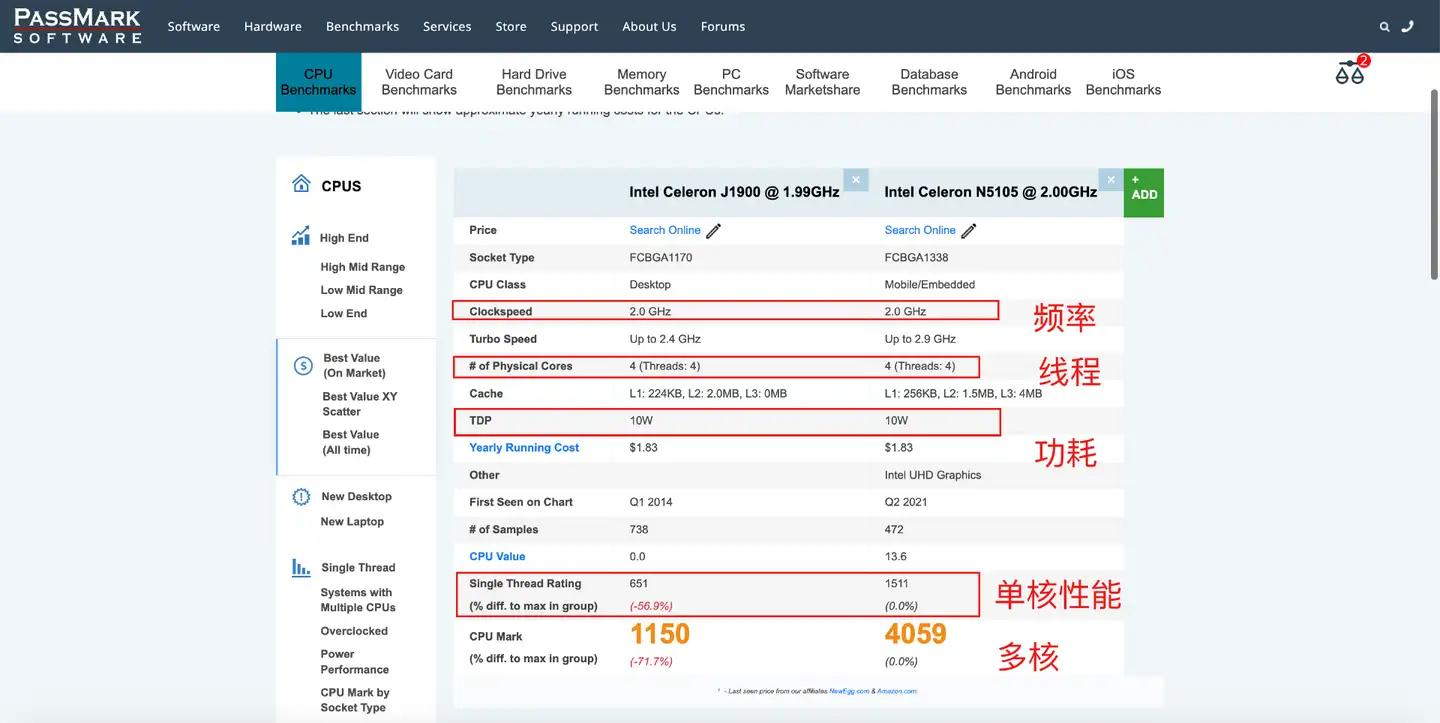Select Low Mid Range in sidebar
This screenshot has height=723, width=1440.
361,290
